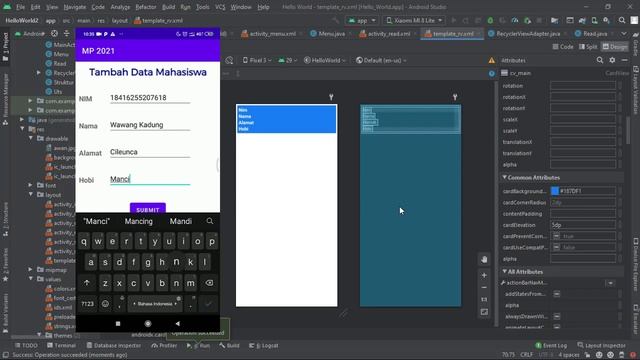Viewport: 640px width, 360px height.
Task: Open the TODO tool window
Action: (x=26, y=345)
